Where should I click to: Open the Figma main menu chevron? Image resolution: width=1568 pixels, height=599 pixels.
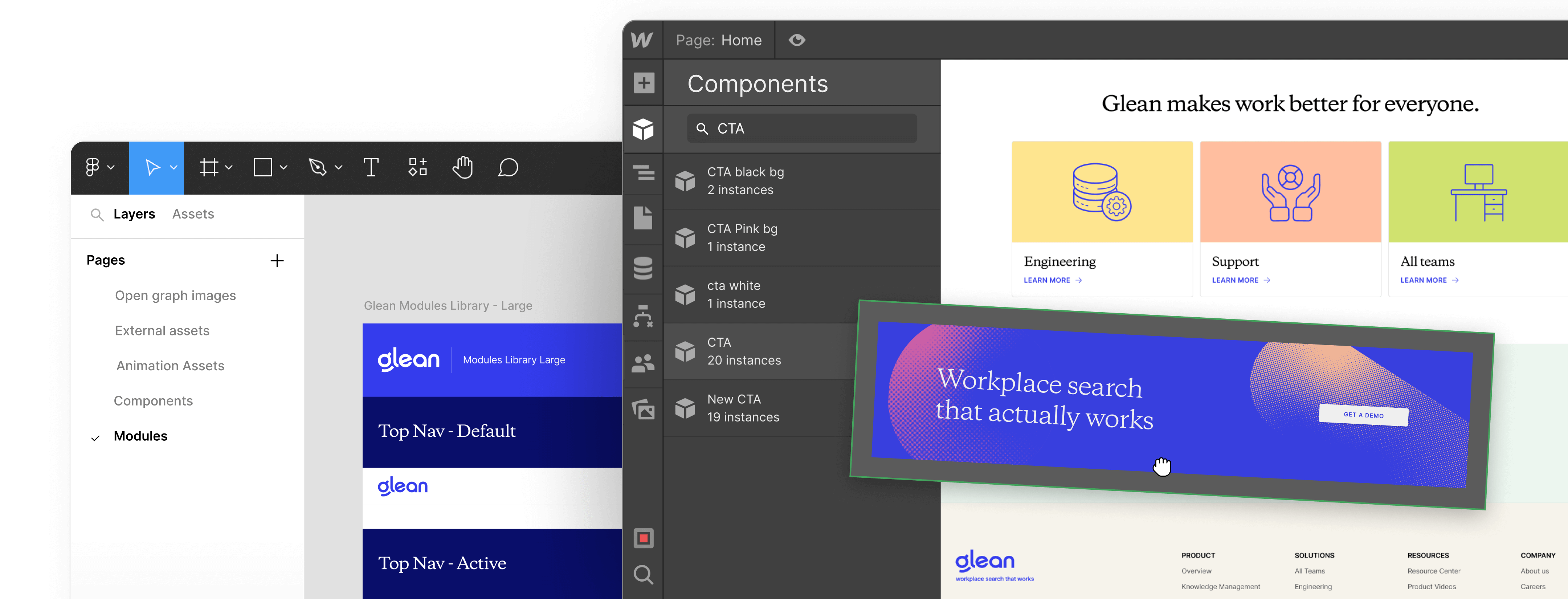point(111,167)
